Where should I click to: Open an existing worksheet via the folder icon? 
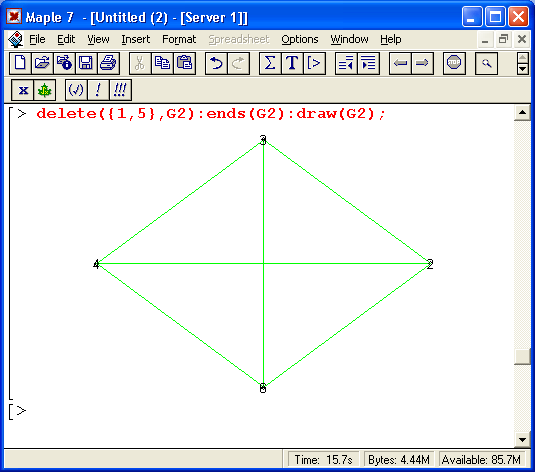(x=42, y=63)
